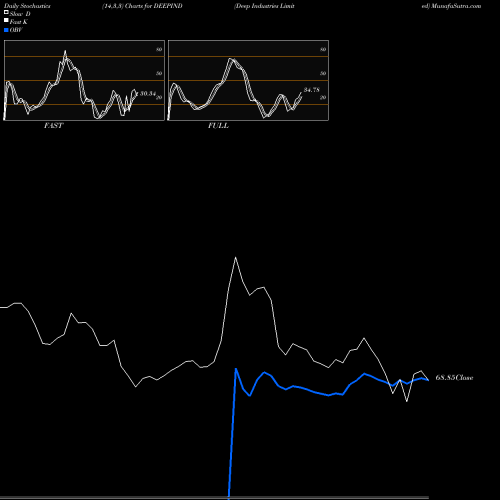
Task: Select the OBV legend label
Action: coord(16,30)
